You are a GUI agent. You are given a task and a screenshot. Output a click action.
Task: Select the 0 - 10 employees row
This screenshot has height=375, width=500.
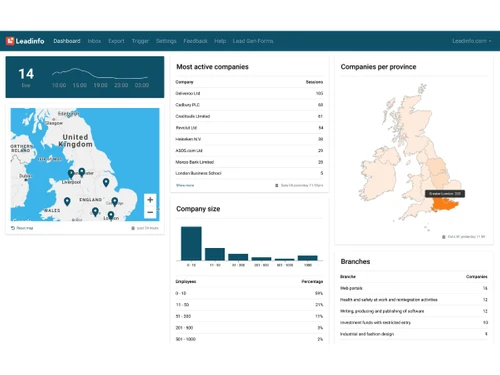249,293
